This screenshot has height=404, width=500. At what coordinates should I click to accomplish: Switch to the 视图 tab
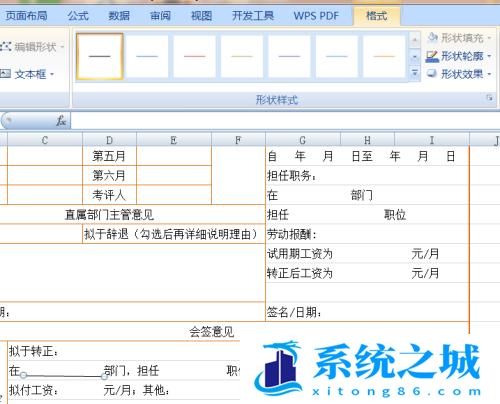click(x=201, y=16)
